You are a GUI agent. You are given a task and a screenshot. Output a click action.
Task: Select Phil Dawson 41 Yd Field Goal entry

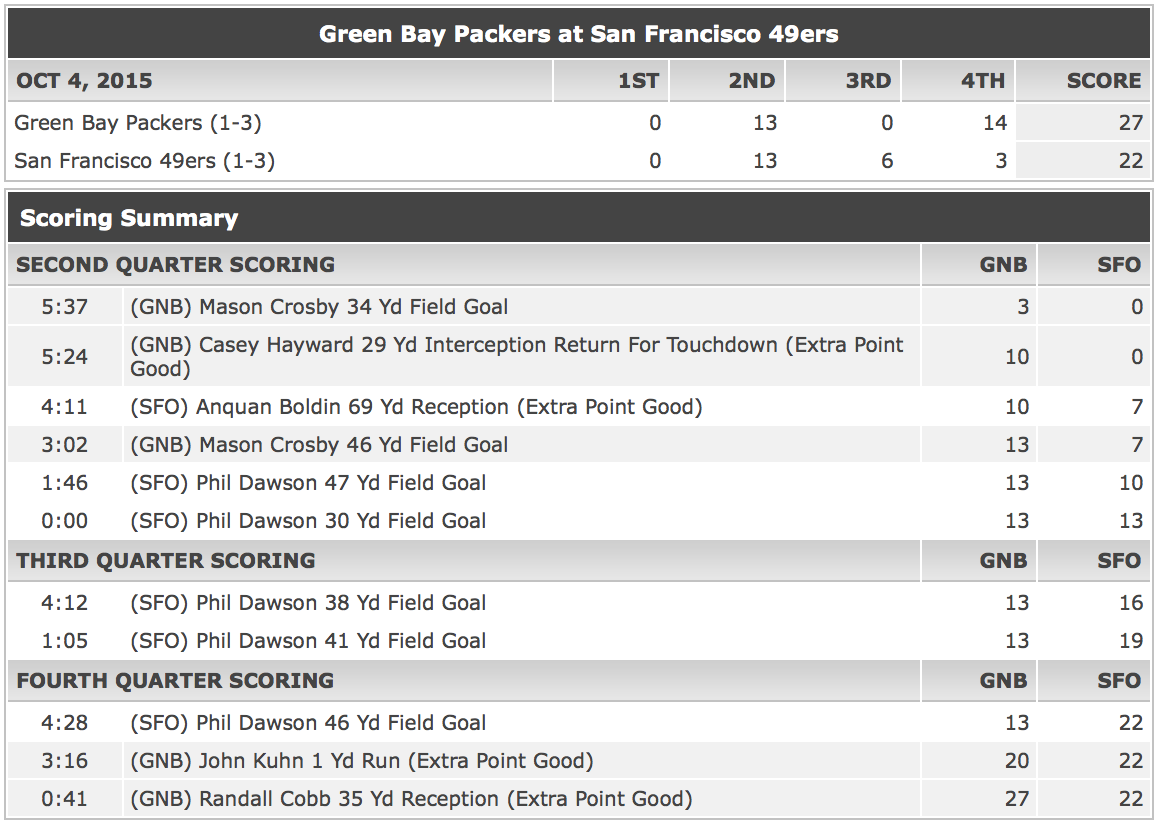pos(578,640)
